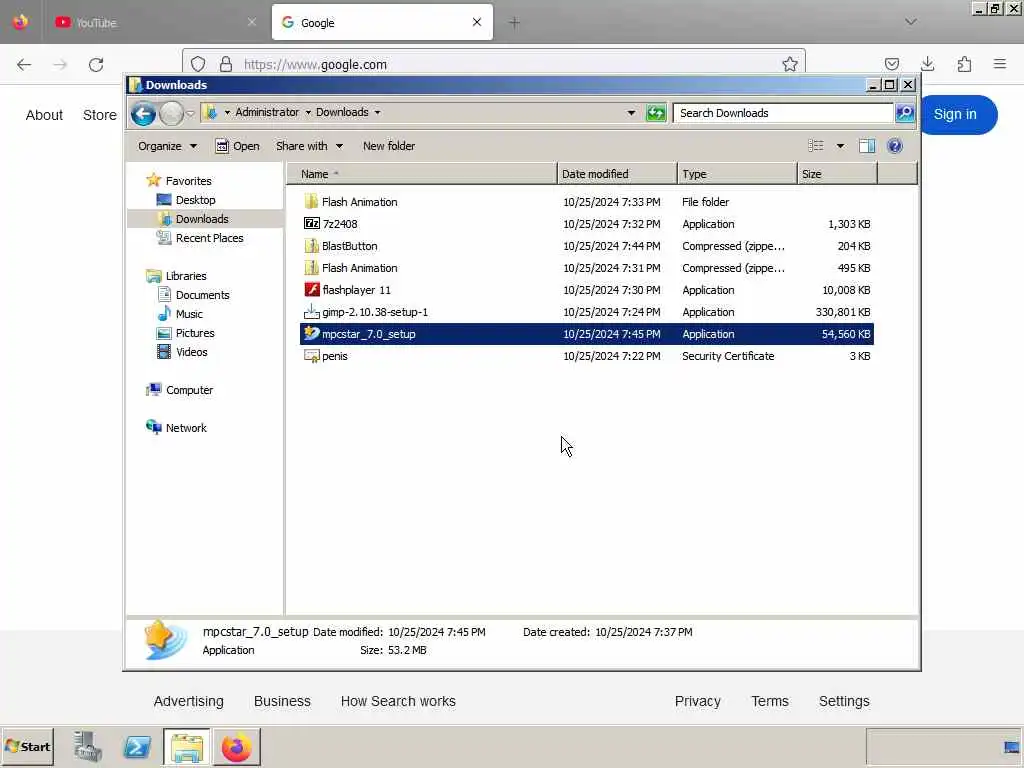Select Recent Places in navigation pane
Image resolution: width=1024 pixels, height=768 pixels.
point(200,238)
